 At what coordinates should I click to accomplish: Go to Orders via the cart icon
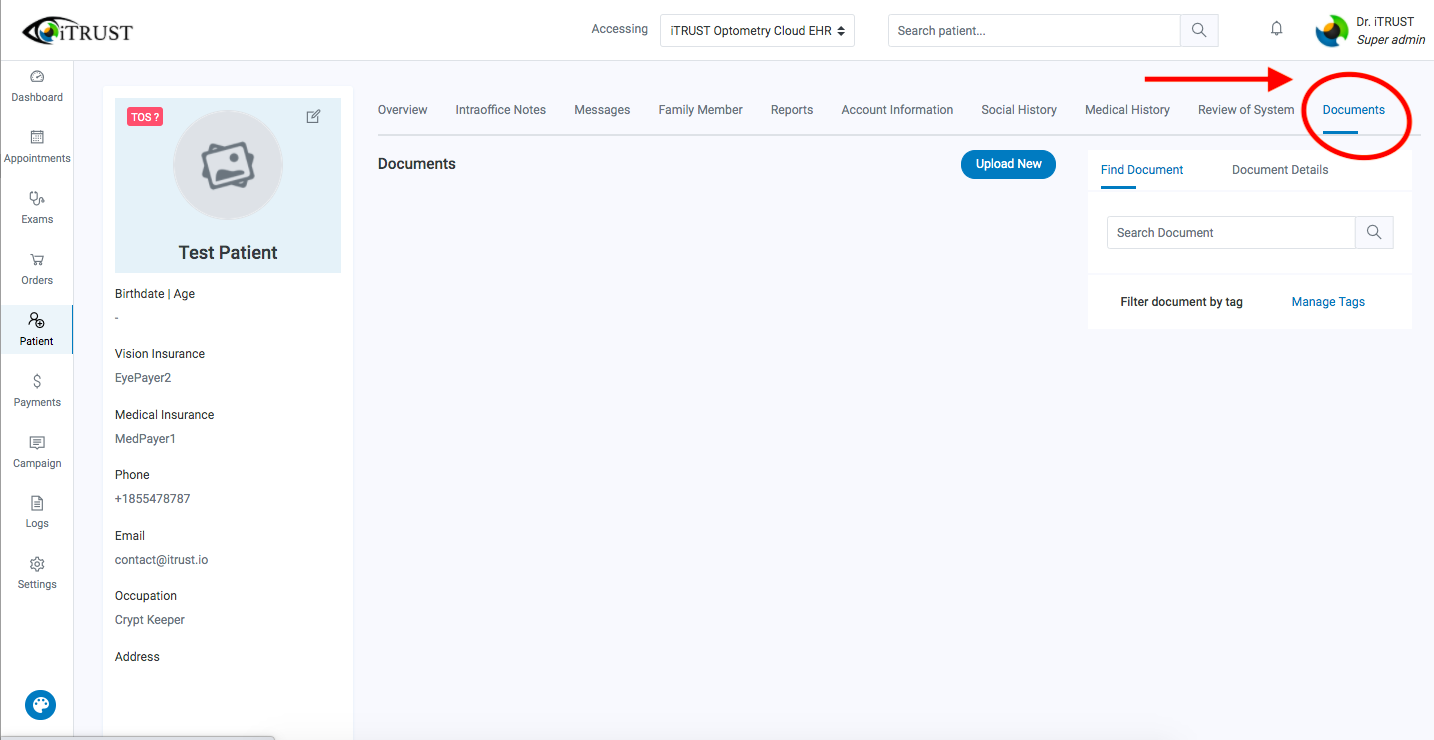point(36,268)
